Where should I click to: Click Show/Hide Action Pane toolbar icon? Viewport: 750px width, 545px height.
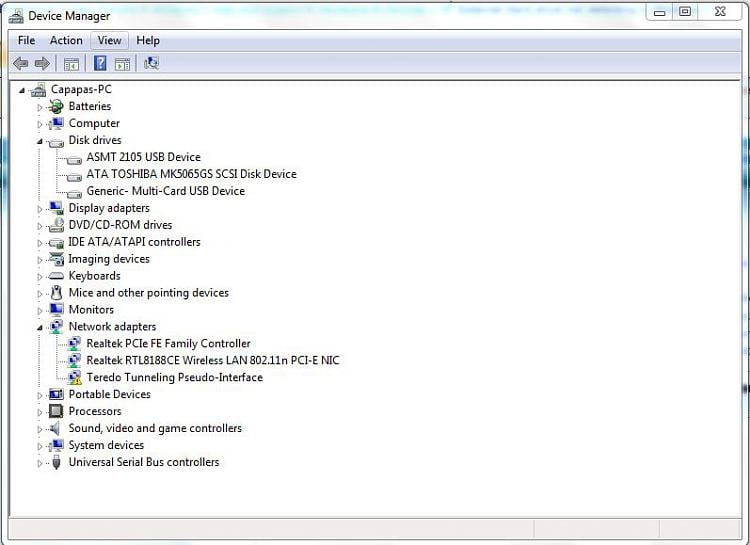click(122, 64)
